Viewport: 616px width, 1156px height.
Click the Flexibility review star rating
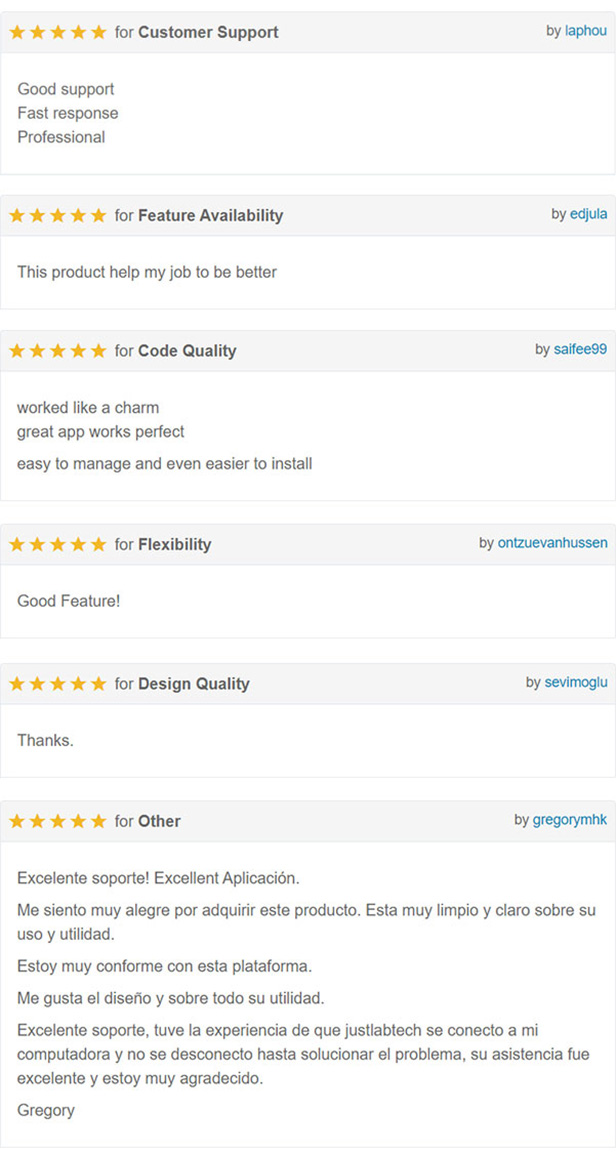[57, 544]
